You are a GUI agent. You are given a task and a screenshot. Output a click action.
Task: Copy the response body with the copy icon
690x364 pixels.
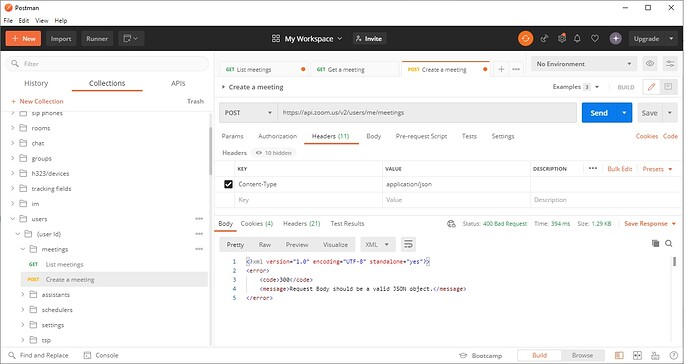(655, 243)
